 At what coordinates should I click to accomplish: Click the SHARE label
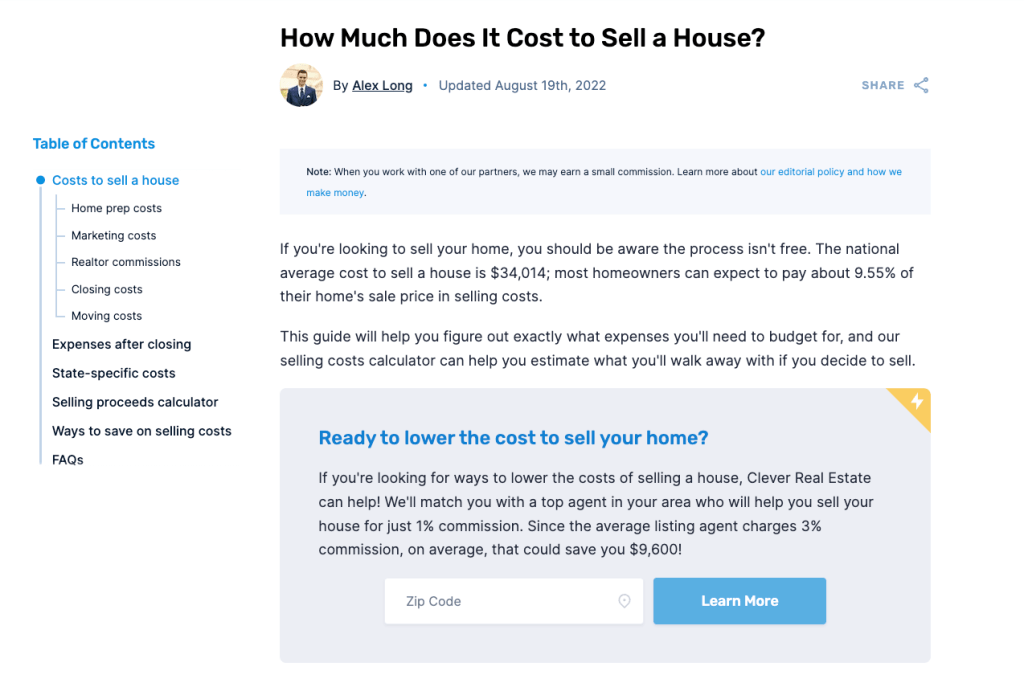pos(882,85)
